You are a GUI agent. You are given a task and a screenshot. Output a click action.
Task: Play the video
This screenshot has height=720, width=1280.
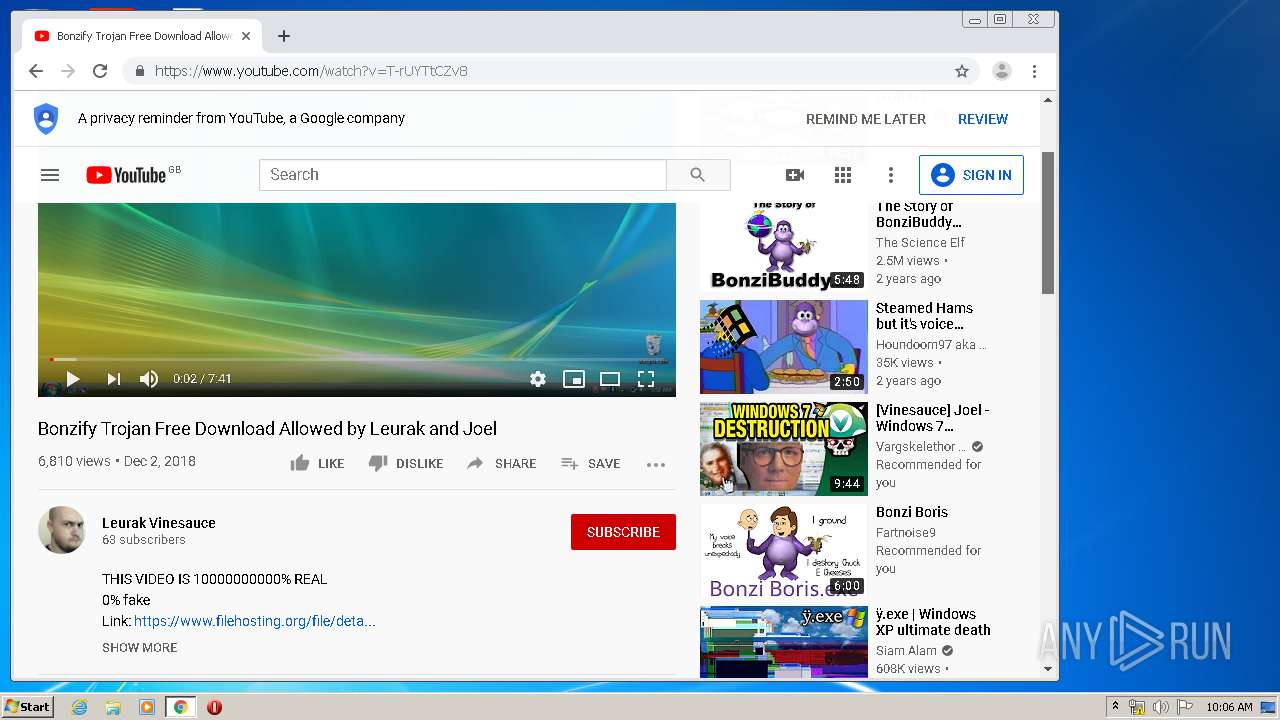click(x=72, y=379)
